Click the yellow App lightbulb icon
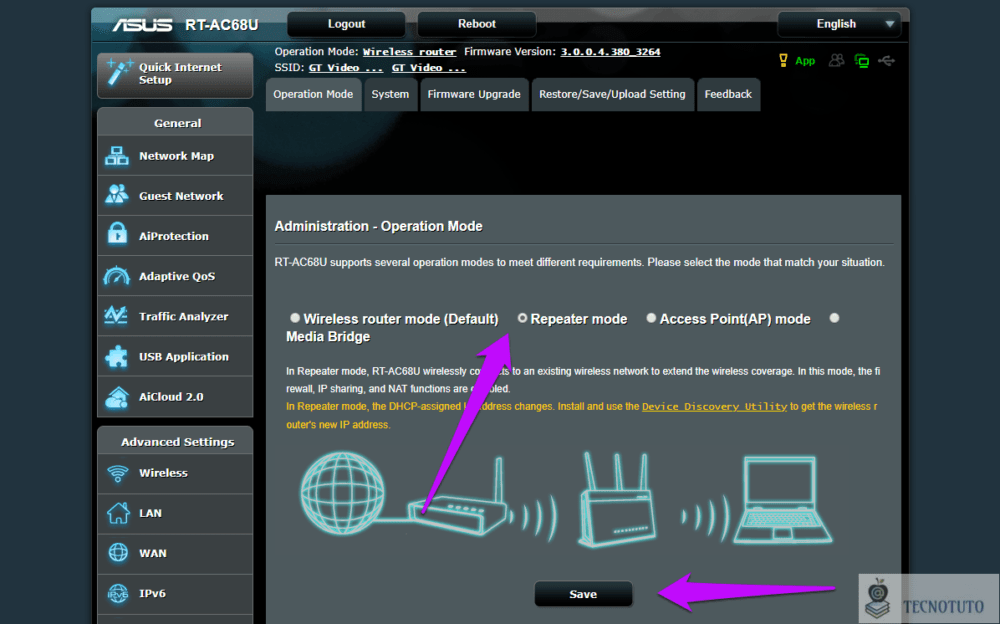The width and height of the screenshot is (1000, 624). click(783, 61)
